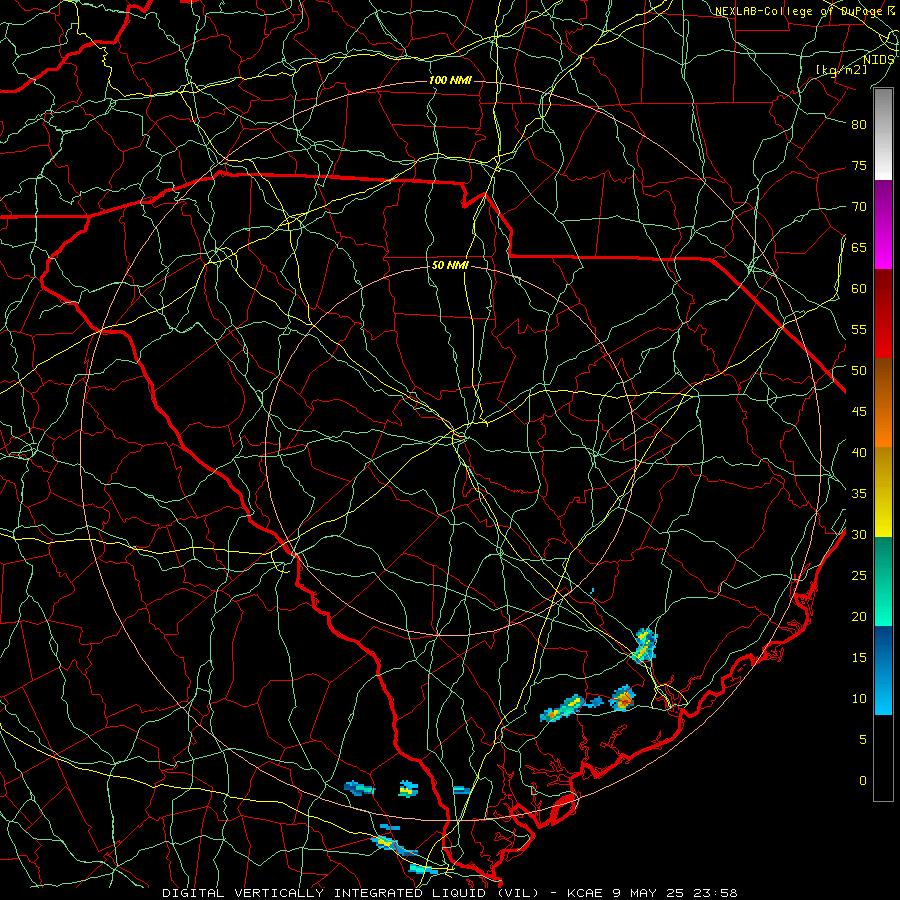900x900 pixels.
Task: Click the yellow segment of color scale
Action: 883,492
